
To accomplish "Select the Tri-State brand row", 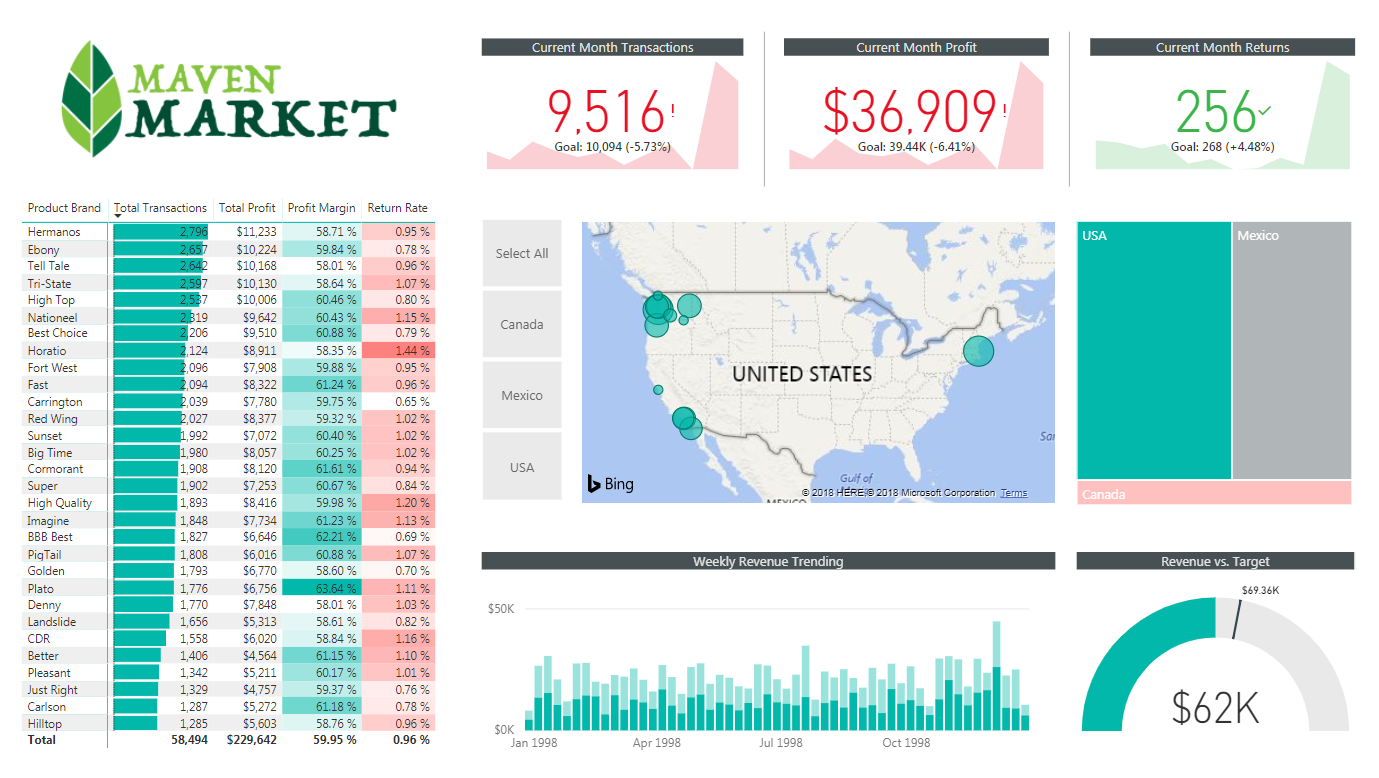I will (x=228, y=283).
